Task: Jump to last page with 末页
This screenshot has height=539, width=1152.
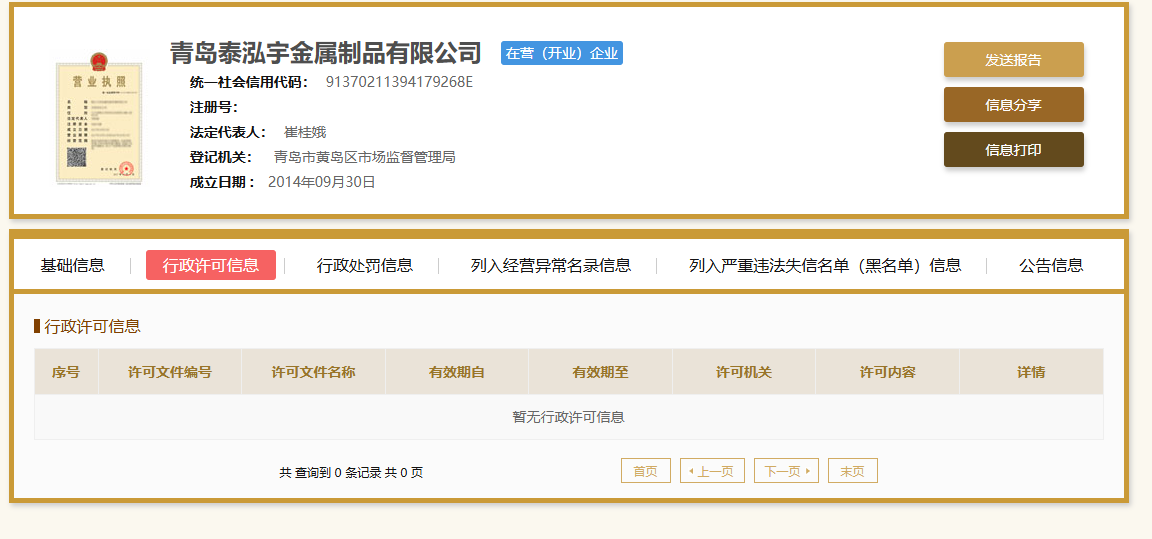Action: click(853, 471)
